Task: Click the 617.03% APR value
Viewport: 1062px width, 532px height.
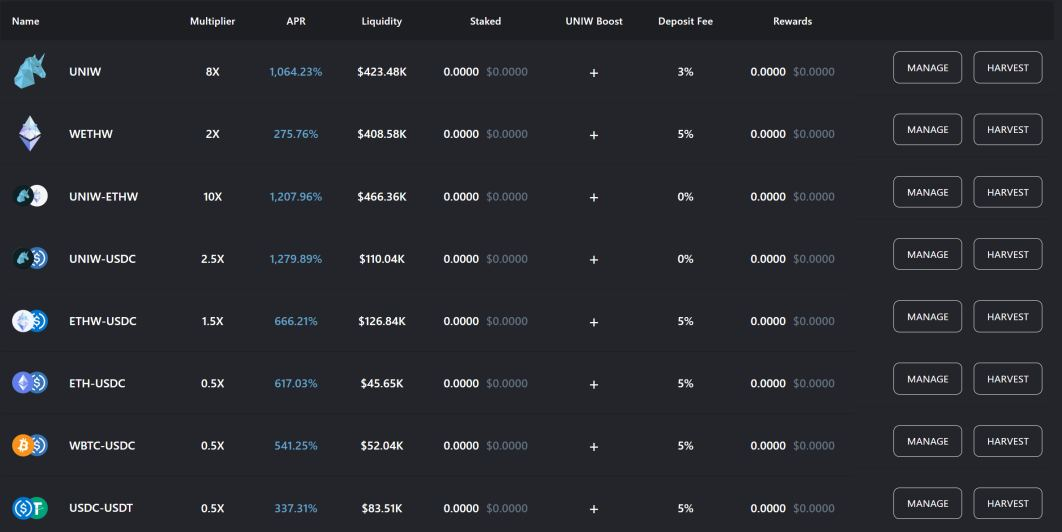Action: click(296, 384)
